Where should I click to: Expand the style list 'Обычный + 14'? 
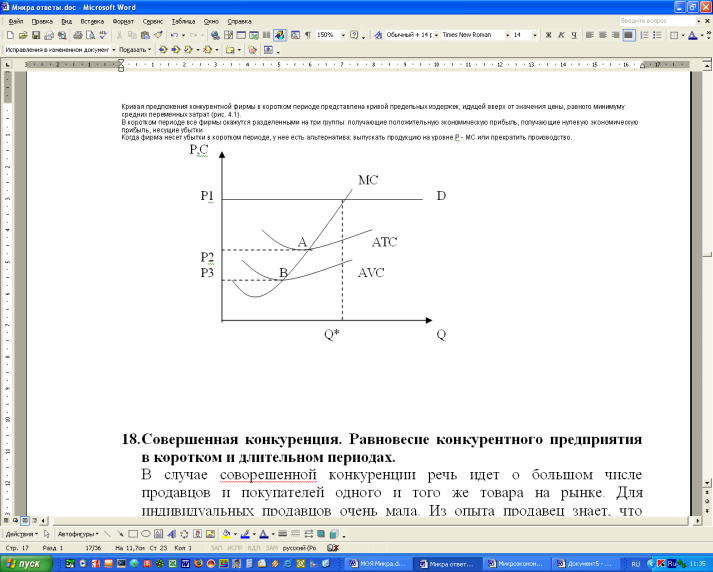[436, 35]
